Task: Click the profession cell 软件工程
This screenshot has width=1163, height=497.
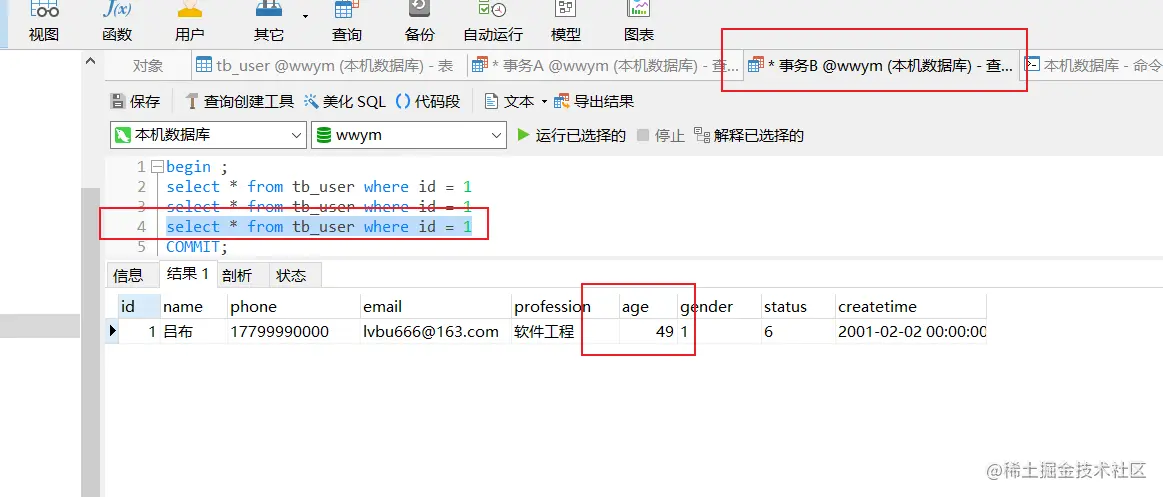Action: 564,332
